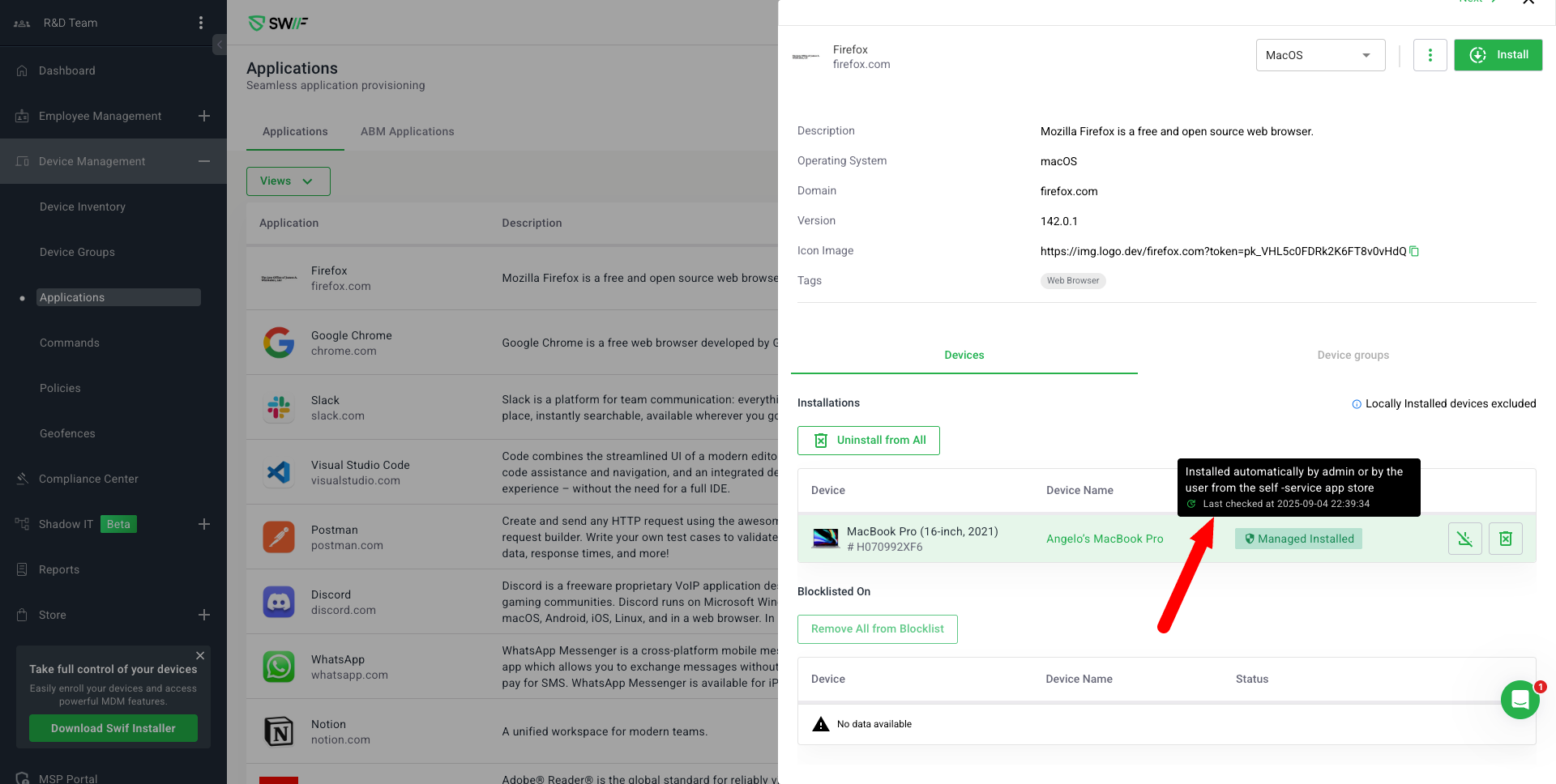Click the blocklist icon for MacBook Pro
Viewport: 1556px width, 784px height.
click(x=1464, y=539)
